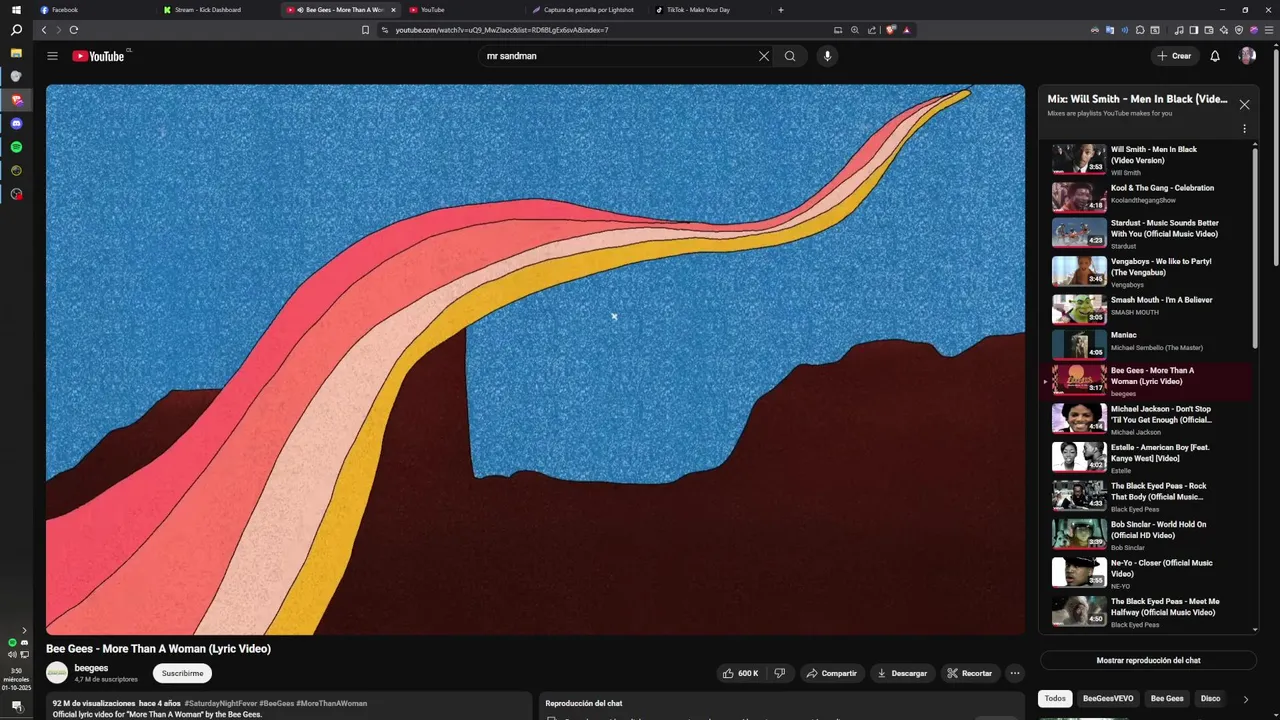Run search with the magnifier button
The image size is (1280, 720).
click(x=790, y=56)
